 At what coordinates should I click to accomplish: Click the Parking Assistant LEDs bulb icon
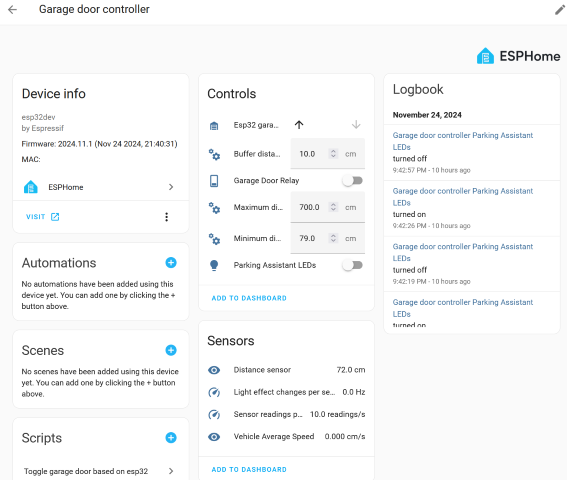(214, 266)
